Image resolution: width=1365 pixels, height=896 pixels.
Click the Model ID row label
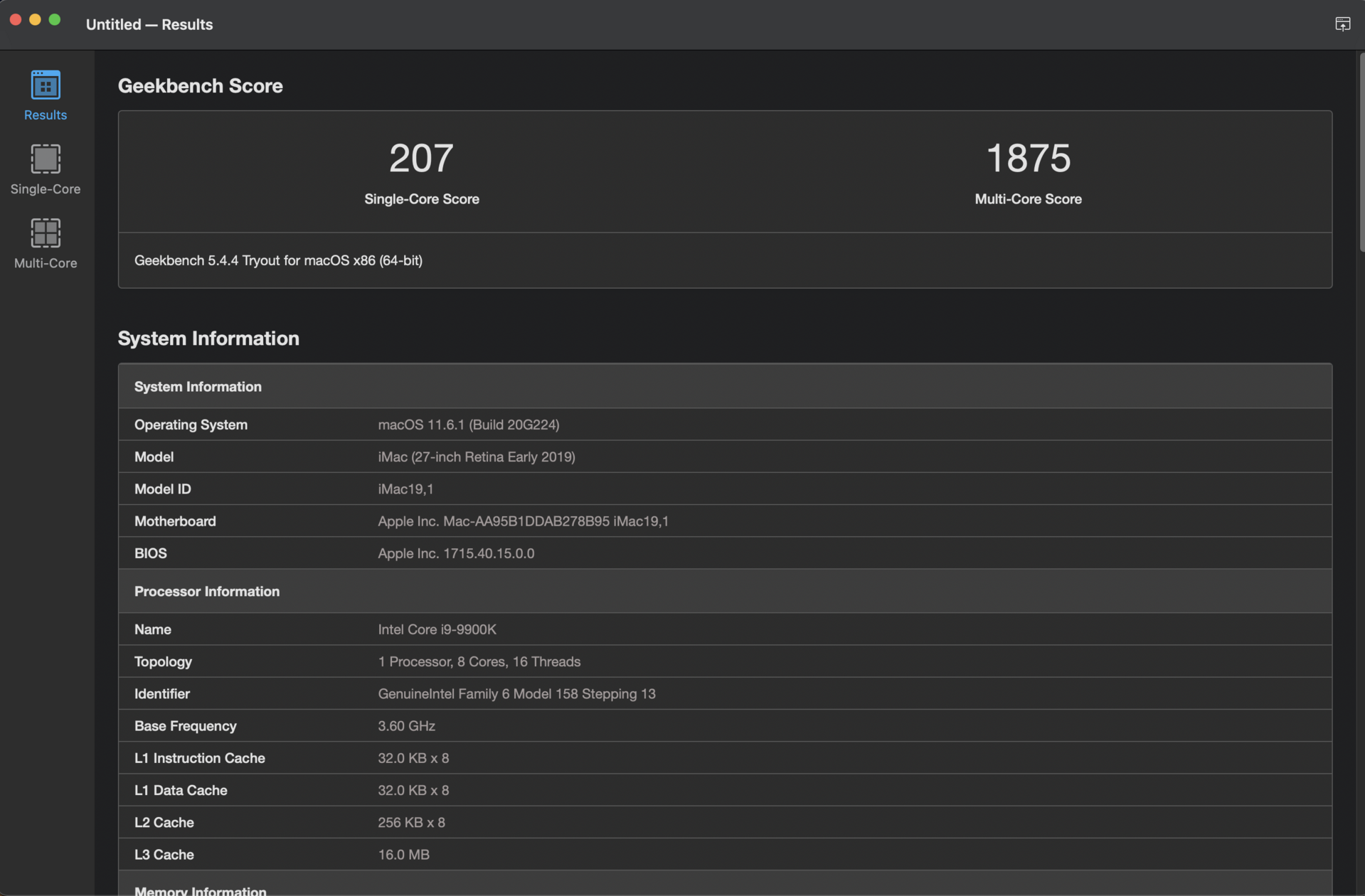162,489
